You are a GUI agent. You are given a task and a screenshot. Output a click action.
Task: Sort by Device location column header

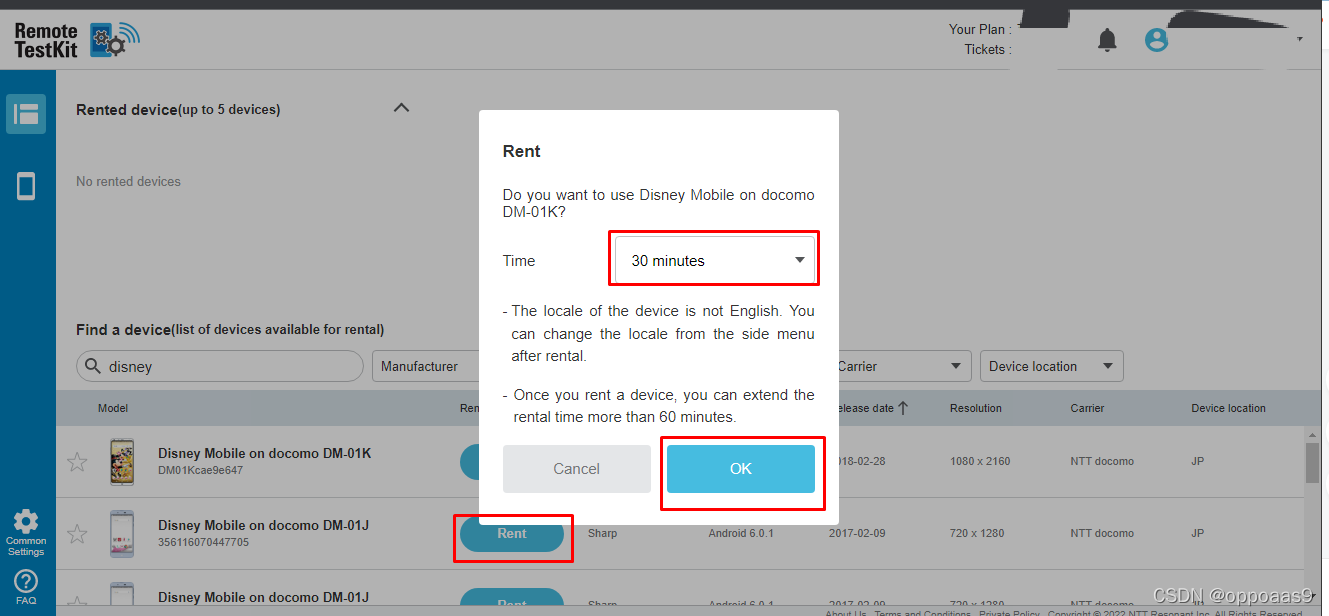click(x=1228, y=408)
